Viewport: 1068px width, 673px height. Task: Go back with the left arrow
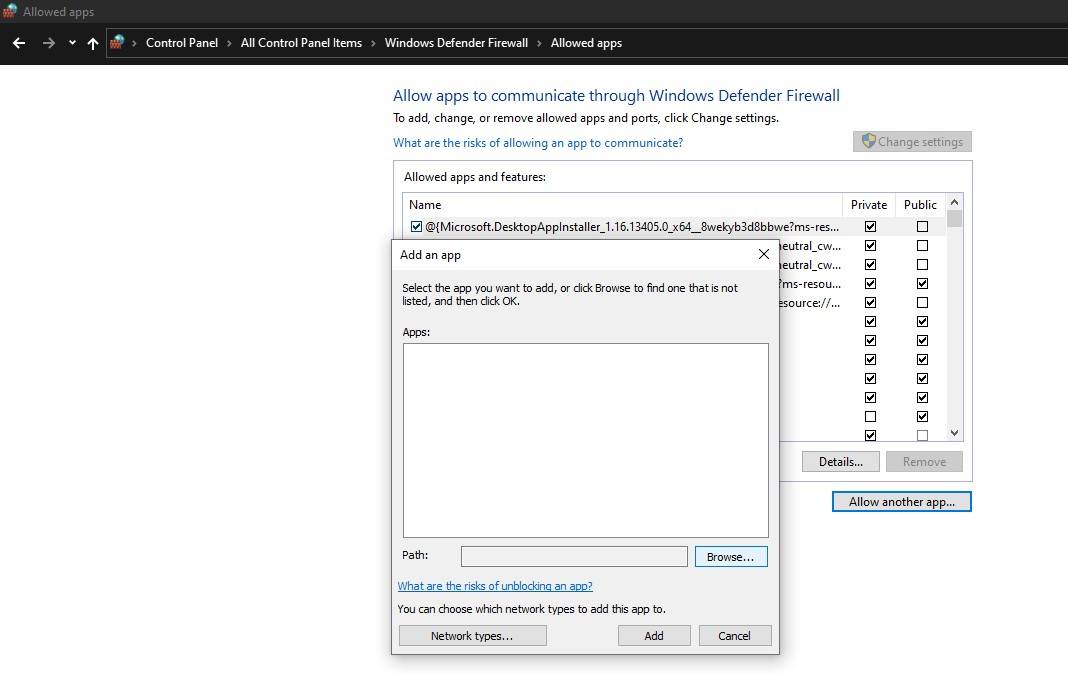pyautogui.click(x=19, y=43)
